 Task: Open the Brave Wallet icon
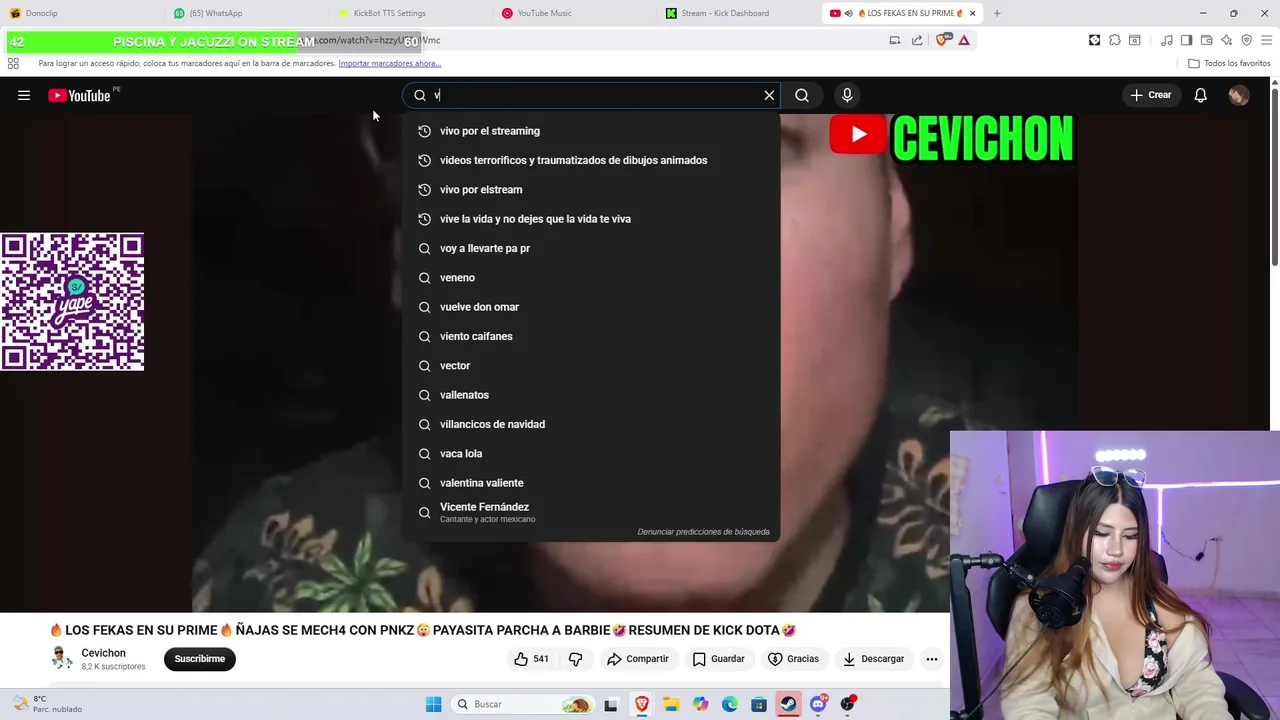(x=1207, y=40)
